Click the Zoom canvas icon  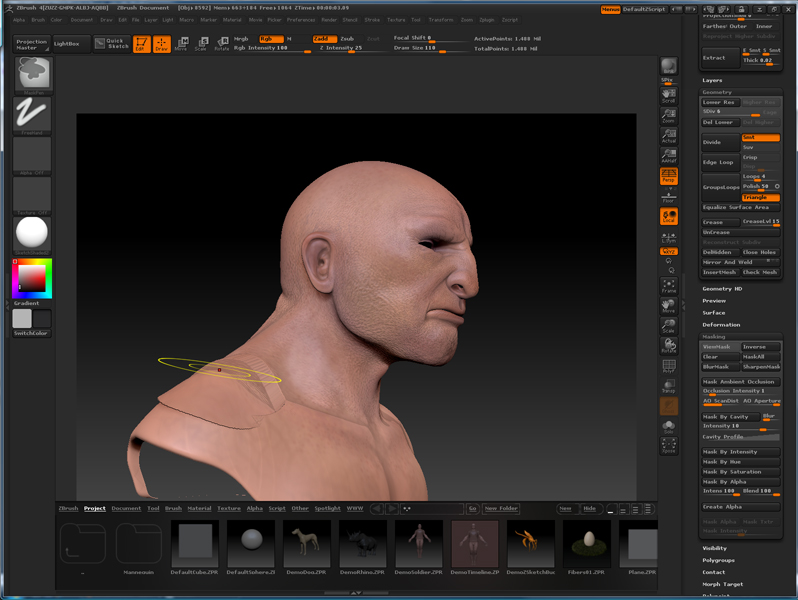pyautogui.click(x=669, y=115)
